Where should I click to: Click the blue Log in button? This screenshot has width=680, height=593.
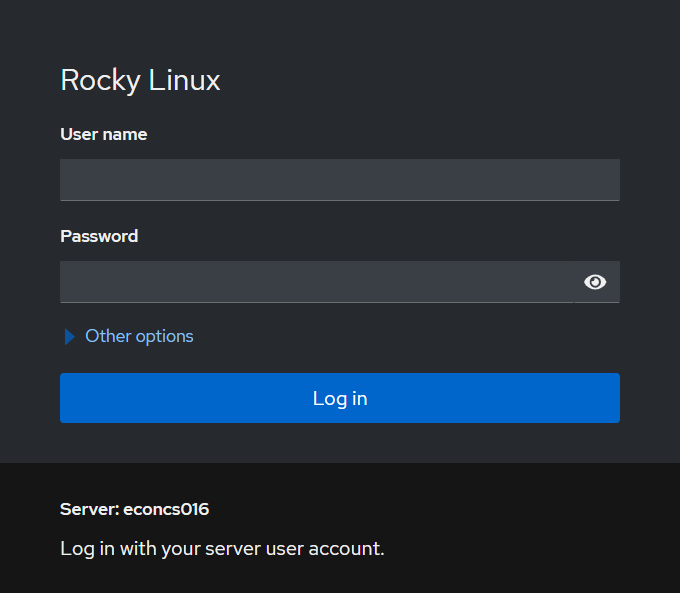click(x=340, y=398)
